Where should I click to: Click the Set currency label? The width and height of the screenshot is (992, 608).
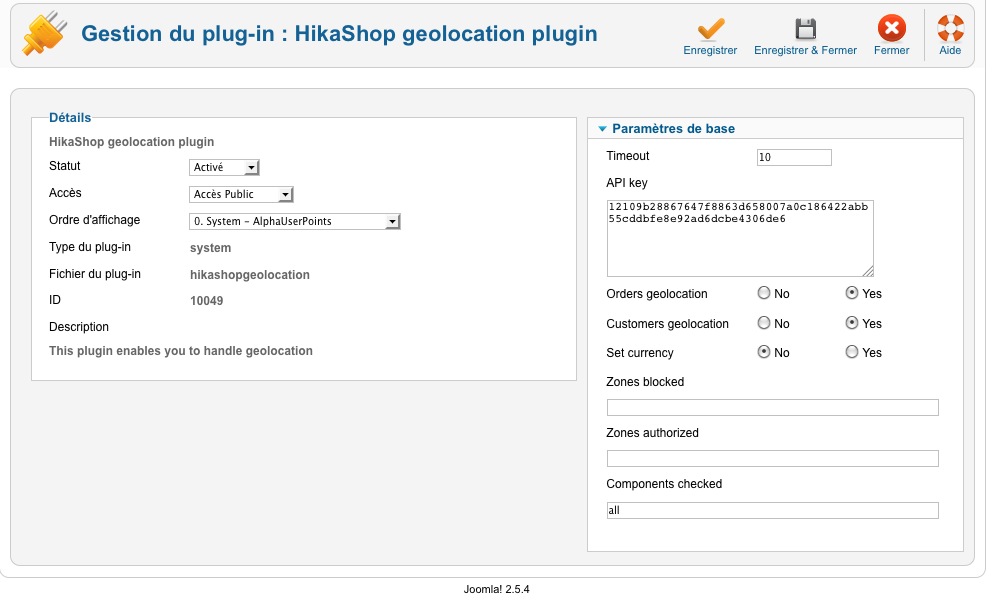point(640,352)
